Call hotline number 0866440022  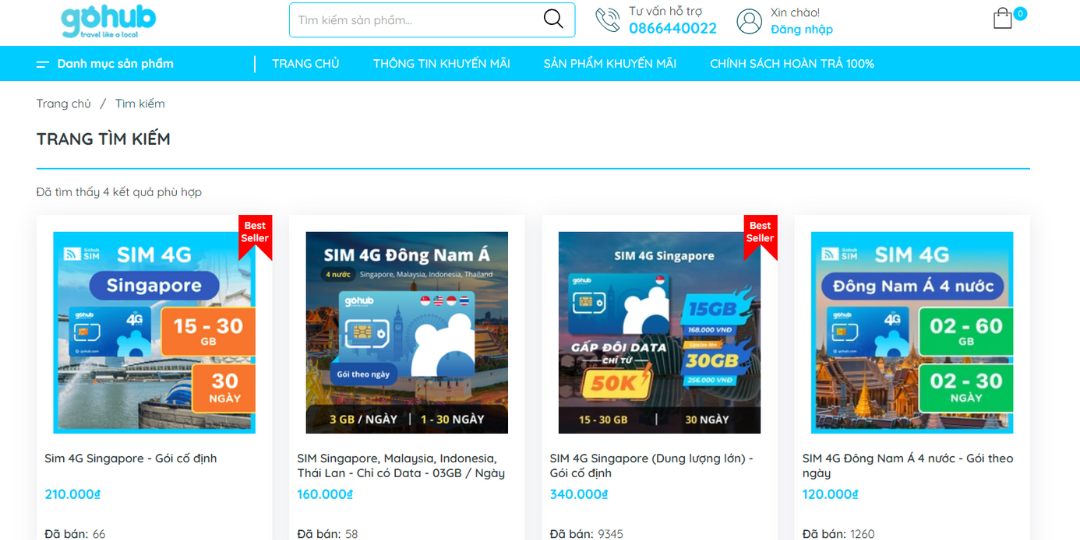(x=672, y=28)
